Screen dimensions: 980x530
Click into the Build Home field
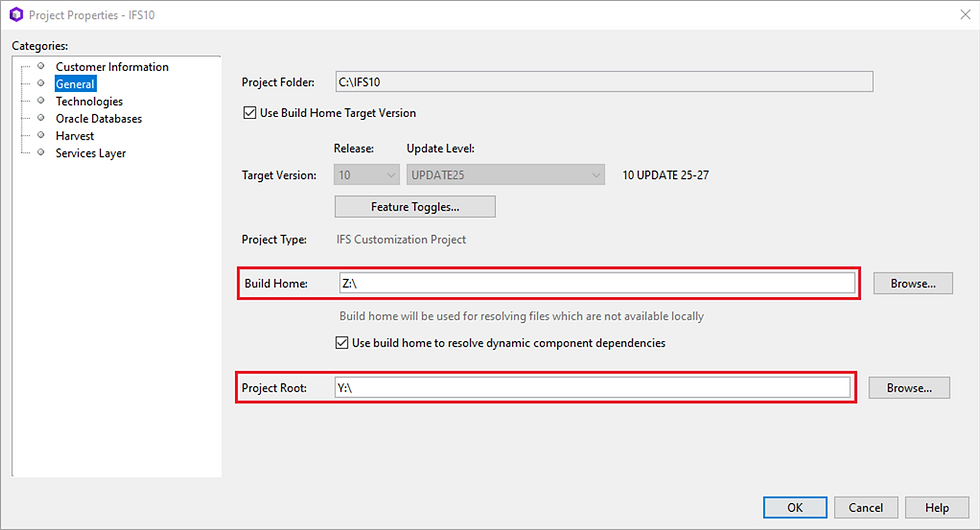point(598,283)
